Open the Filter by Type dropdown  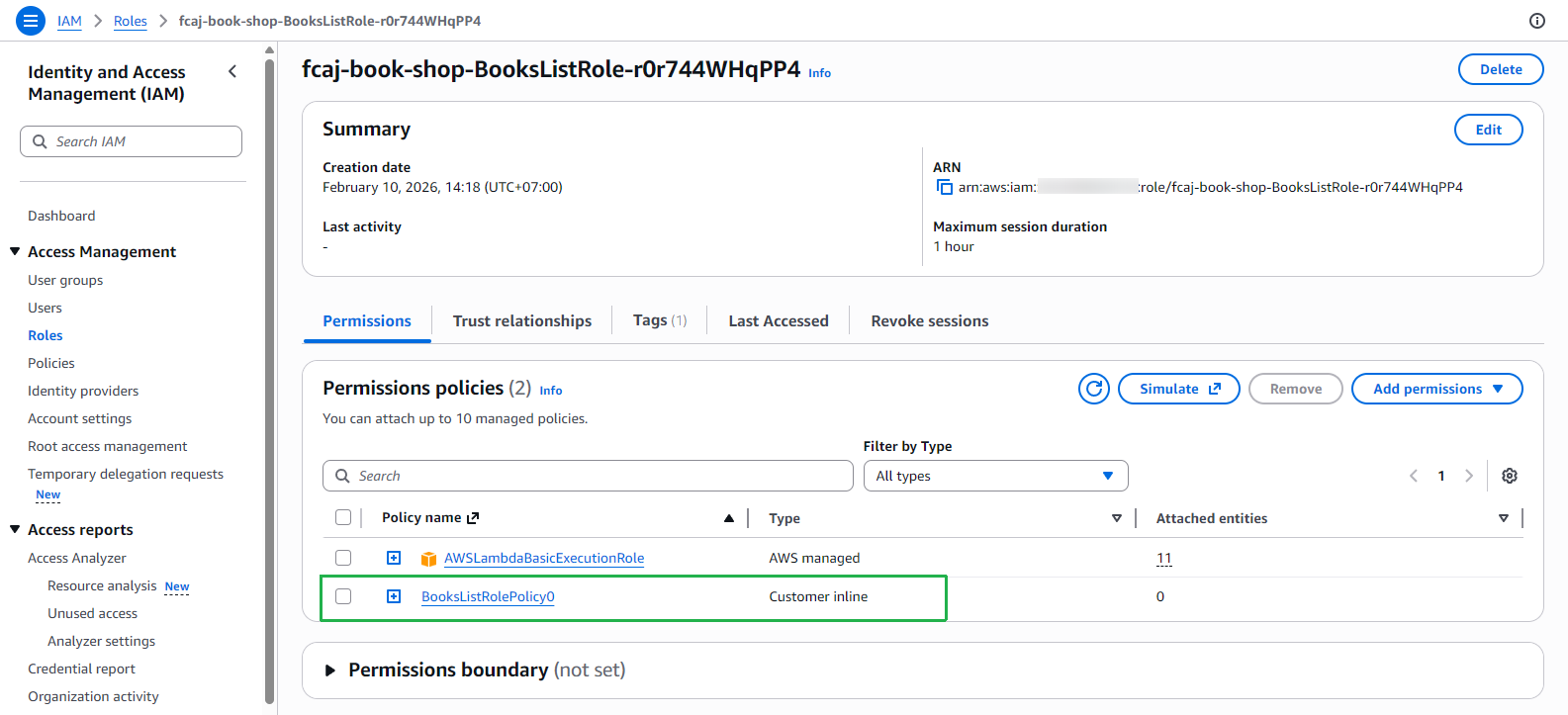(x=995, y=476)
